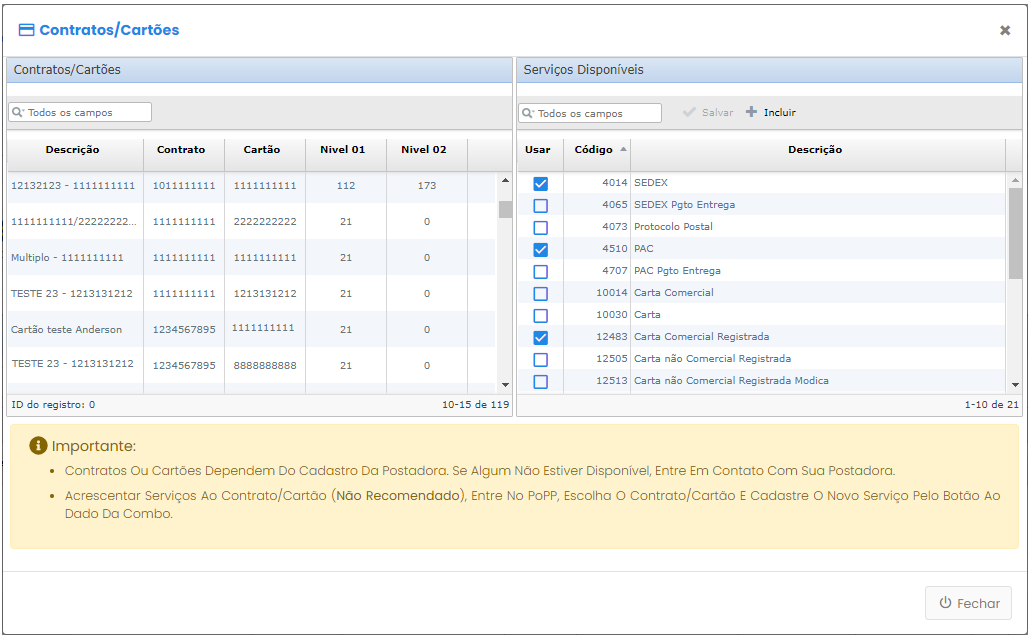Click the '1-10 de 21' record counter
This screenshot has width=1032, height=636.
pos(991,405)
